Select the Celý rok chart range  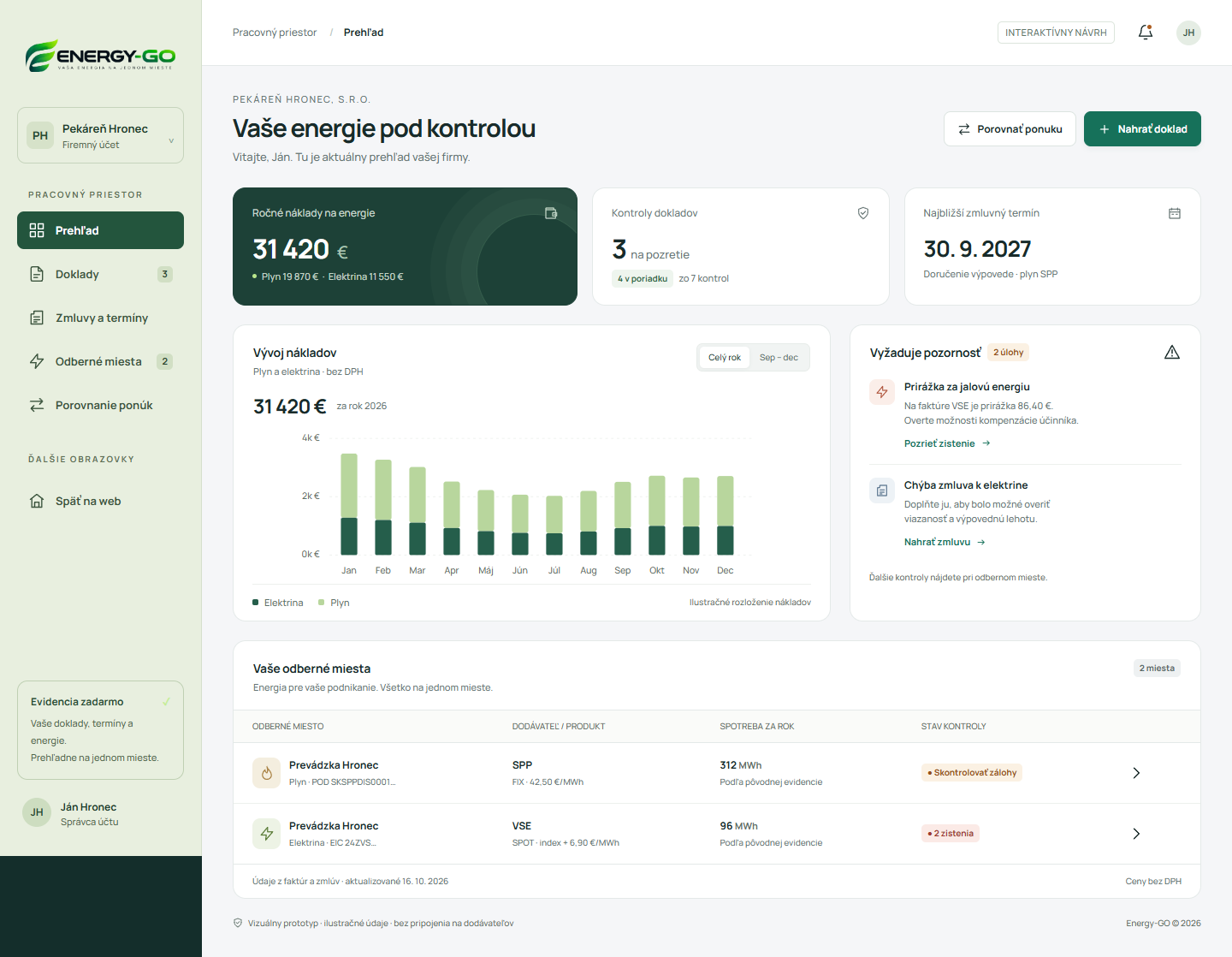point(725,358)
